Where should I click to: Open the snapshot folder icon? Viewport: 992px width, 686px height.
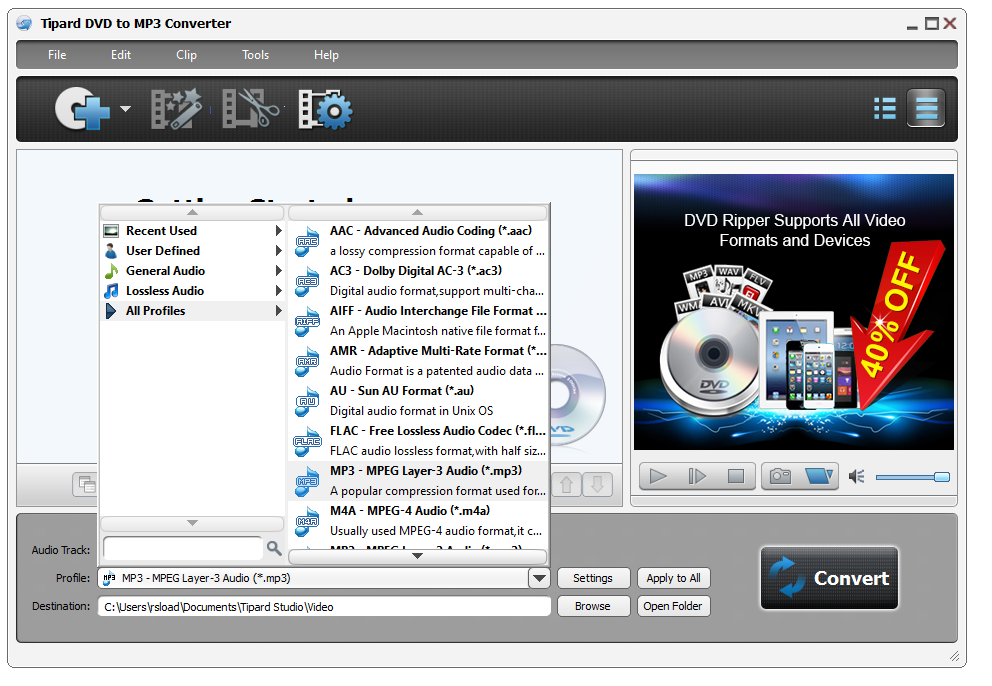pos(819,477)
